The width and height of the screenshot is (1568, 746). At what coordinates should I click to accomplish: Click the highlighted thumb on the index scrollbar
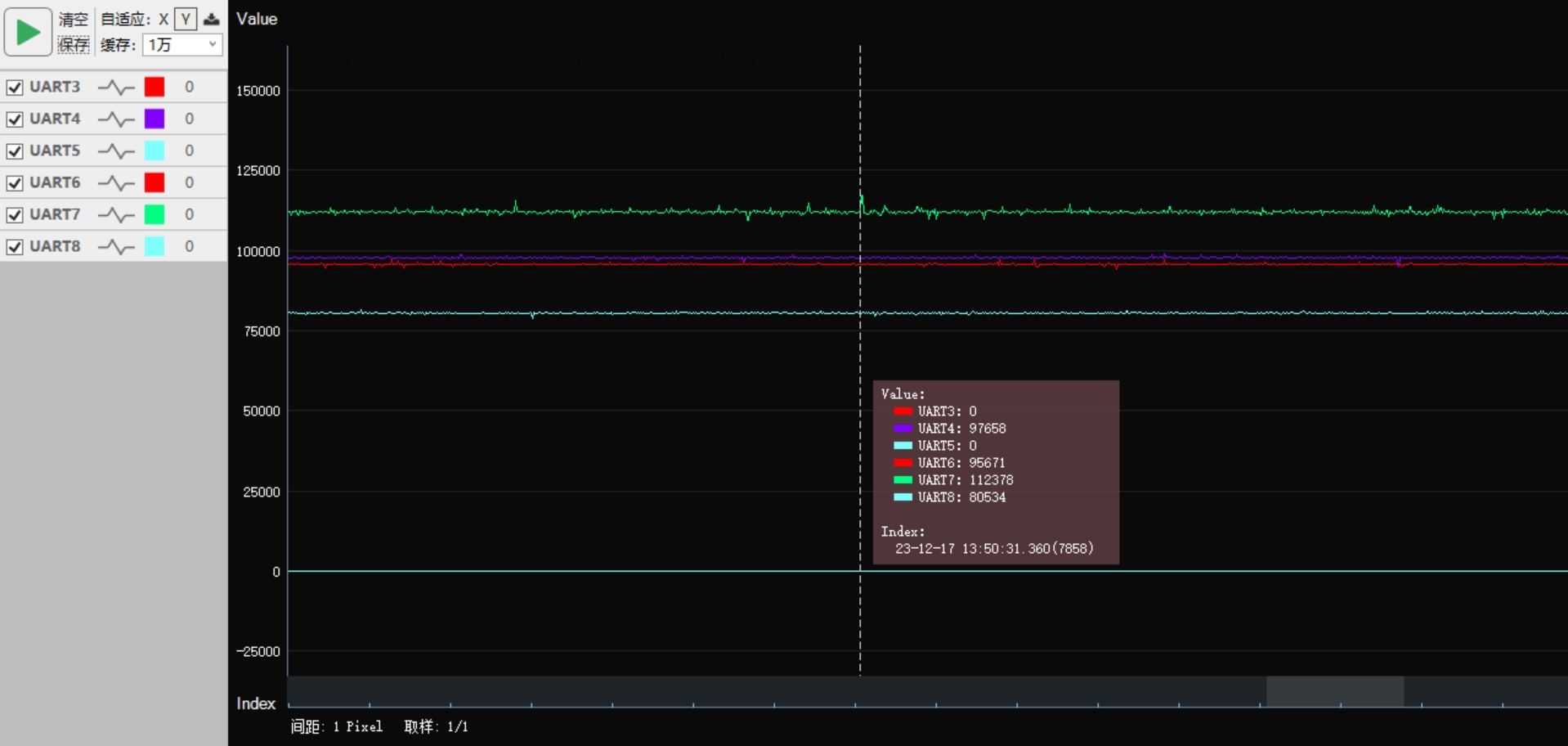[x=1335, y=691]
